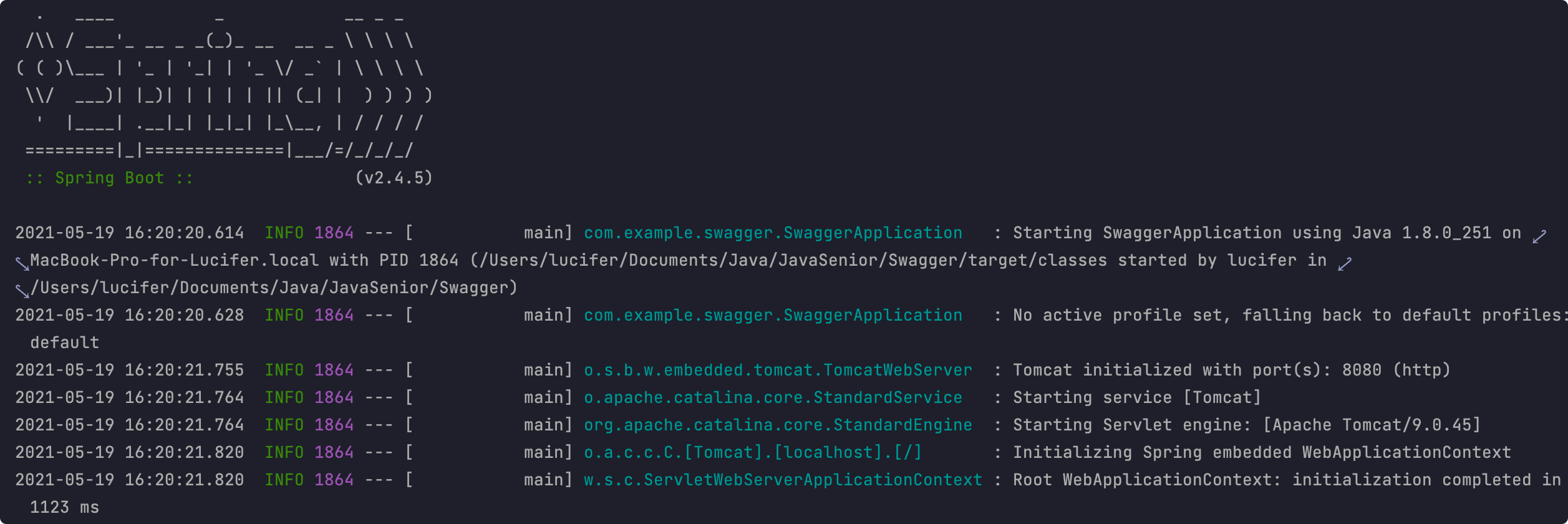Select the timestamp '2021-05-19 16:20:21.755'
The image size is (1568, 524).
(130, 370)
